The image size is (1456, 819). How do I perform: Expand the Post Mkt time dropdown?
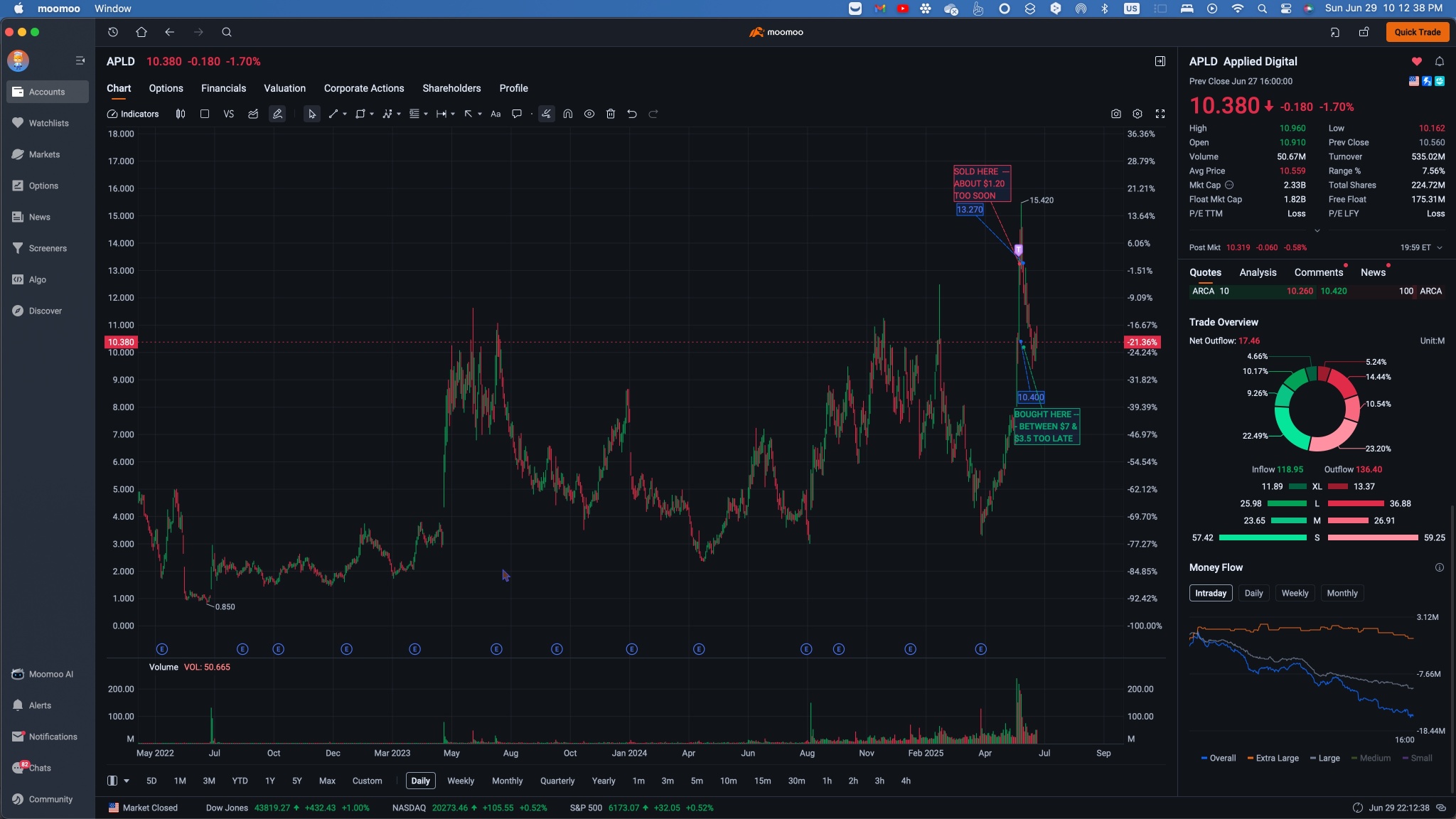point(1440,247)
